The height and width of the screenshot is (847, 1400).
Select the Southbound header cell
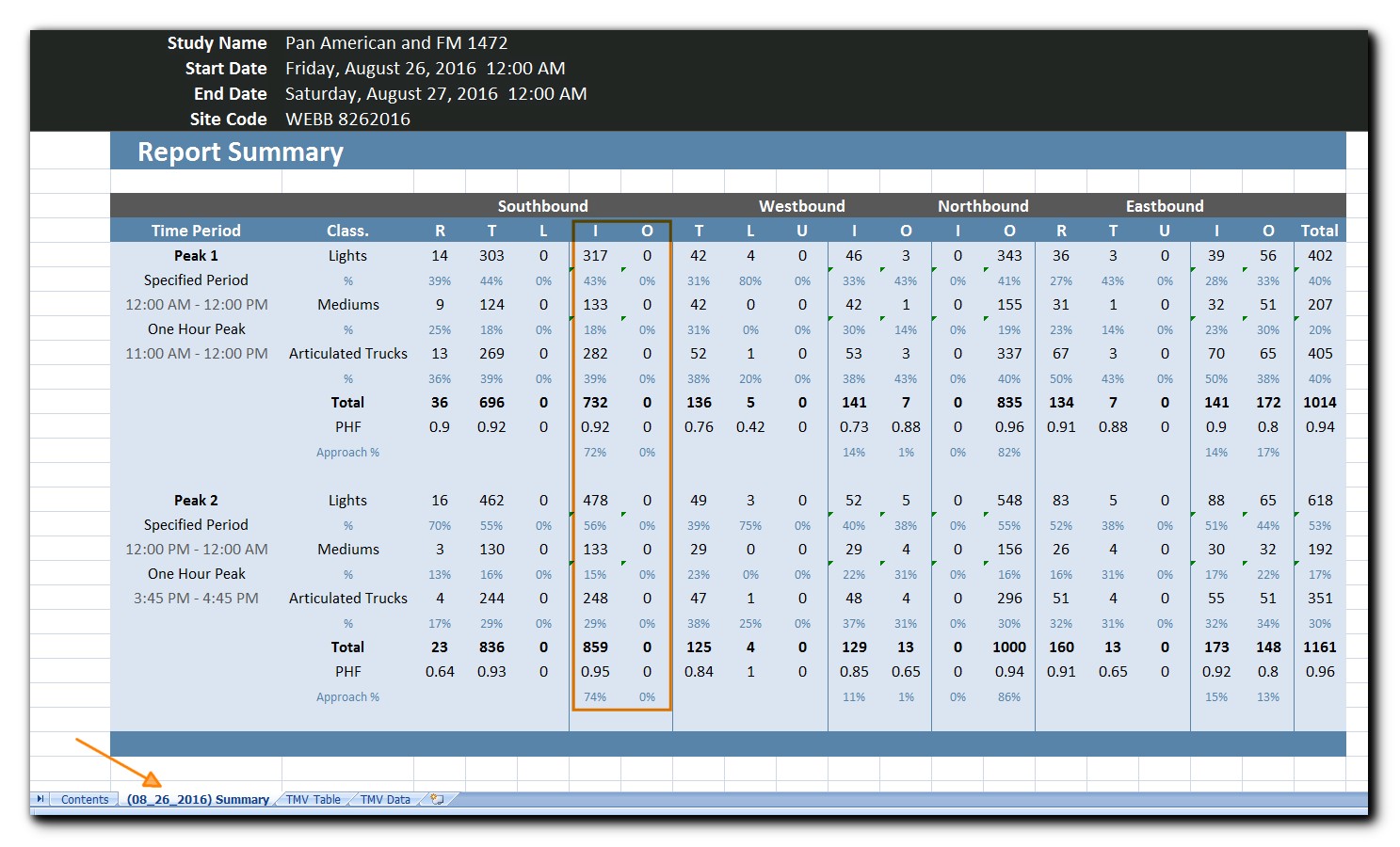tap(543, 205)
